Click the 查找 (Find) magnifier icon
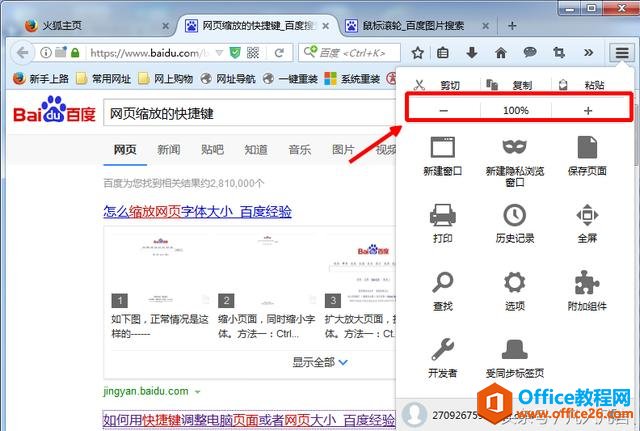 click(442, 282)
